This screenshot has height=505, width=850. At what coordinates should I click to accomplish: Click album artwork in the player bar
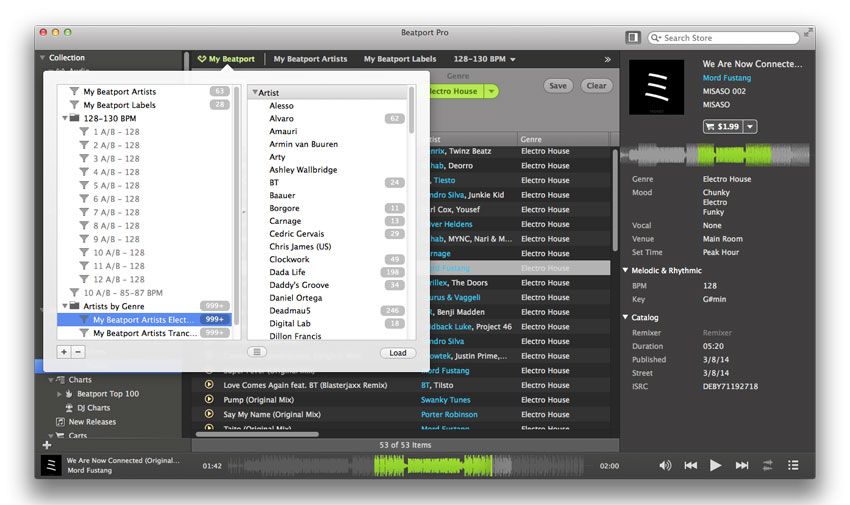point(51,465)
